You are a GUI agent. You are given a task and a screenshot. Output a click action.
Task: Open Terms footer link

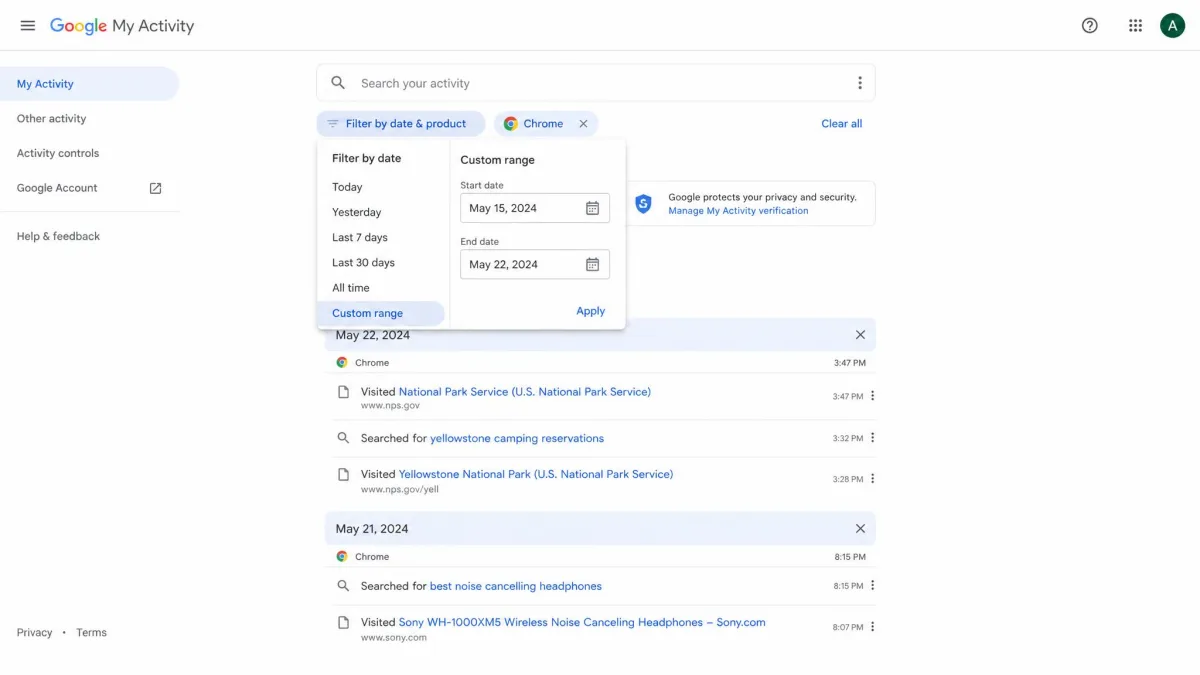91,632
